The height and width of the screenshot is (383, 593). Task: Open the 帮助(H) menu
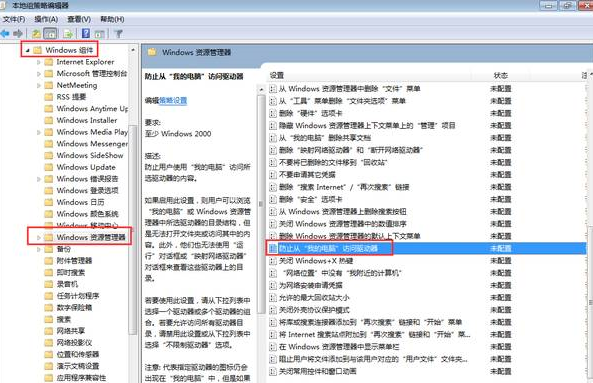pos(112,19)
